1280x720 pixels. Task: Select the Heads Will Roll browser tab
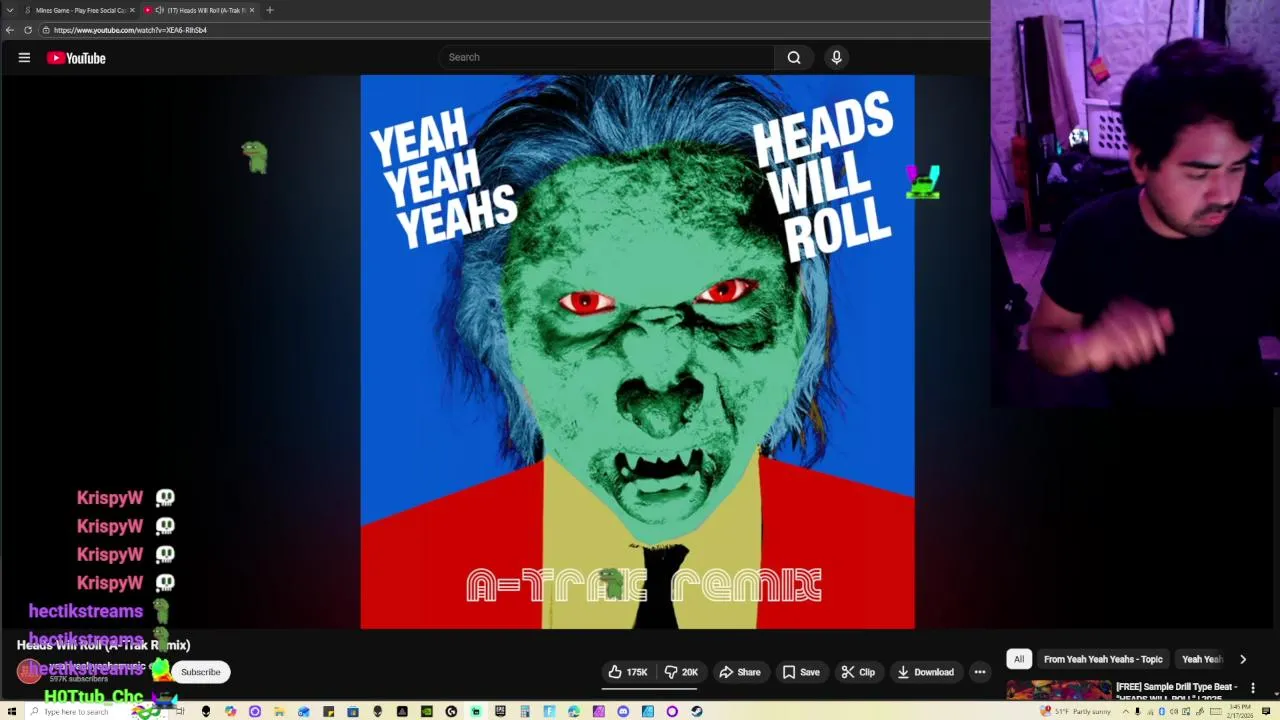click(200, 10)
